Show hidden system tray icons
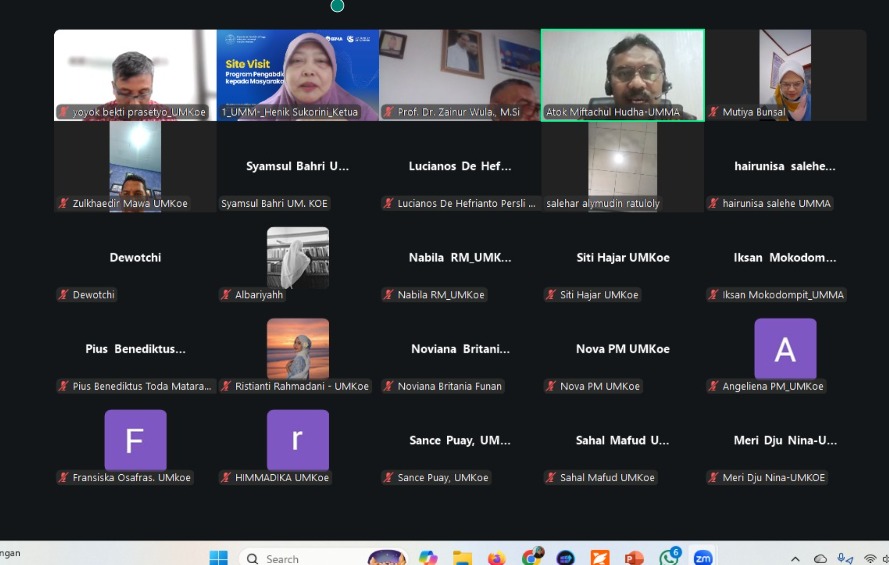This screenshot has width=889, height=565. pyautogui.click(x=796, y=558)
